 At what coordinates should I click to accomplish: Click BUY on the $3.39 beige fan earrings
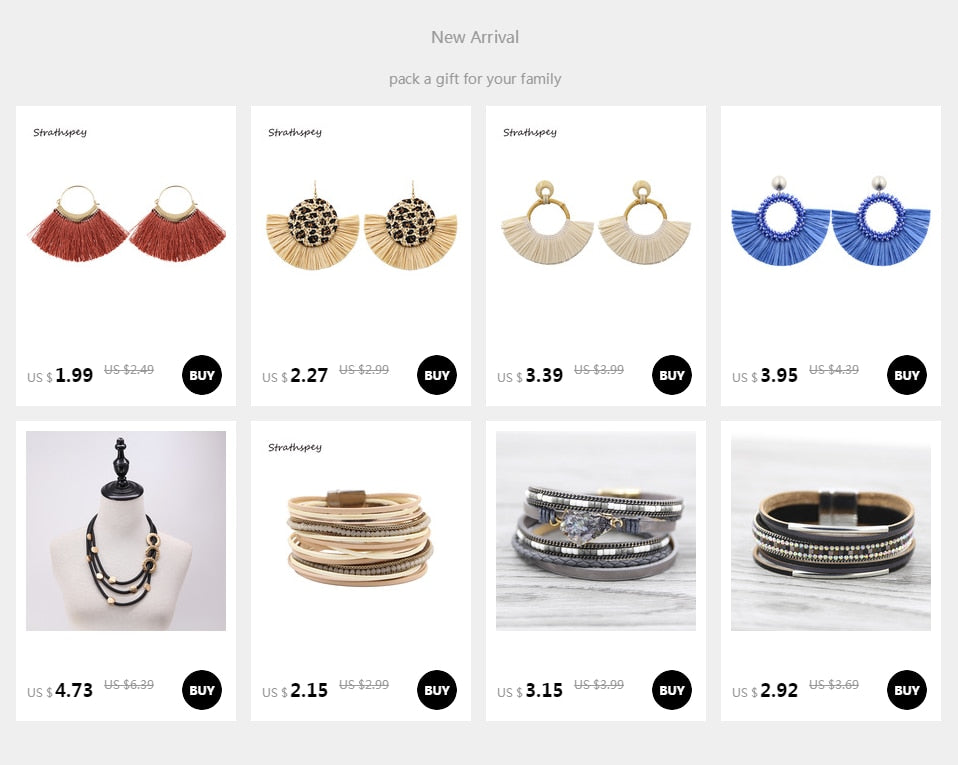(671, 375)
